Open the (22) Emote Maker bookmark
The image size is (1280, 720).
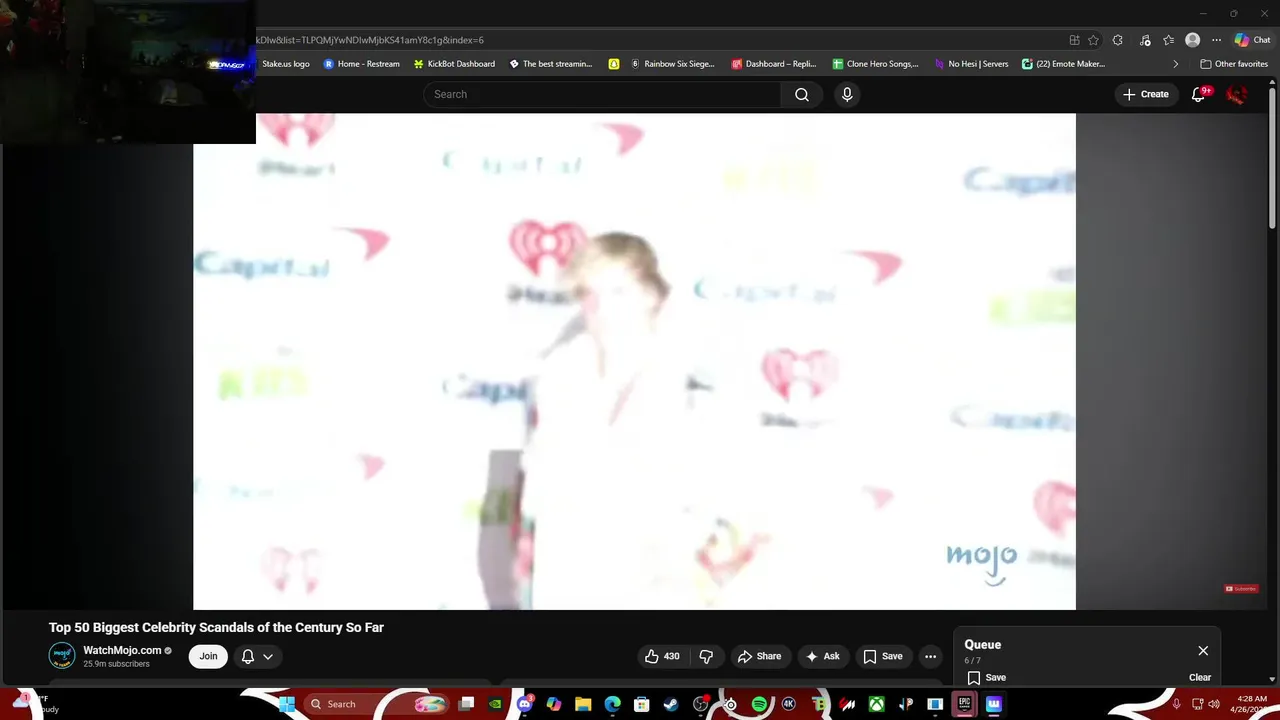coord(1063,64)
